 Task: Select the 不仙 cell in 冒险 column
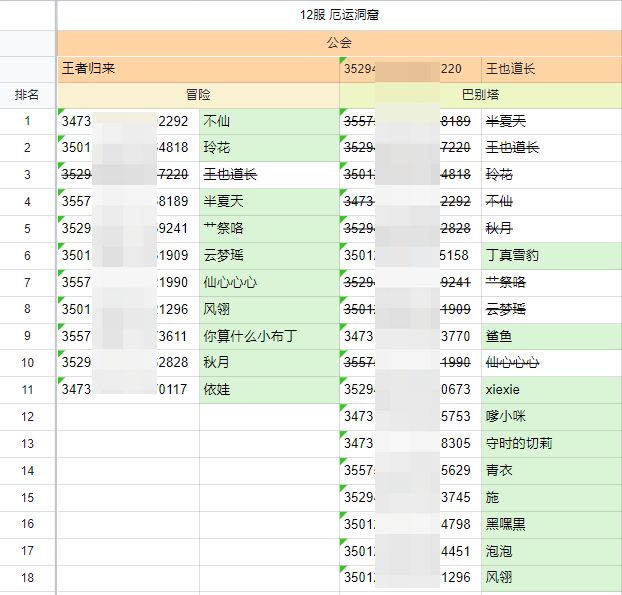point(269,121)
